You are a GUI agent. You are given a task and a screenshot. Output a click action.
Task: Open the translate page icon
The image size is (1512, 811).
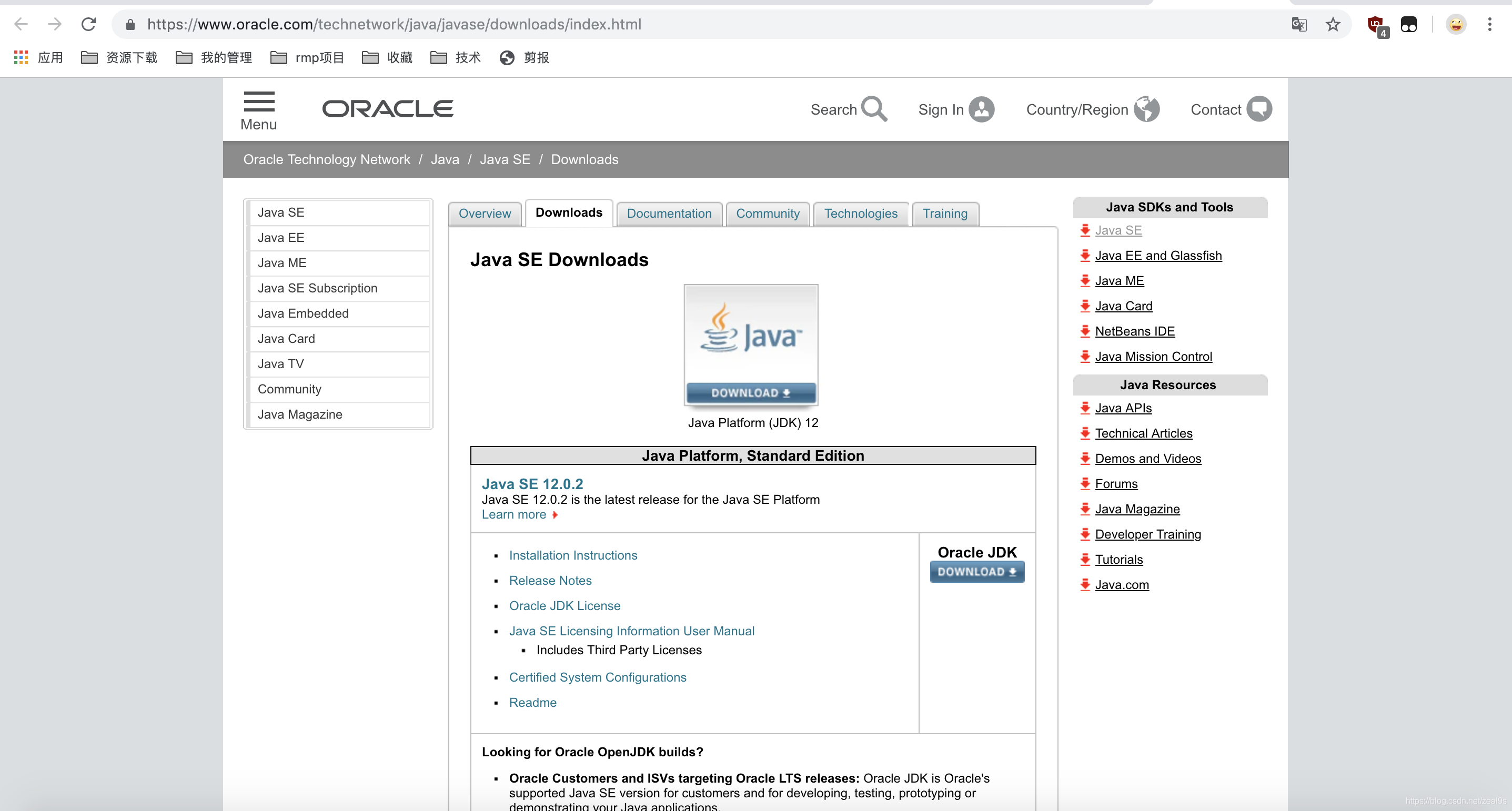coord(1299,24)
